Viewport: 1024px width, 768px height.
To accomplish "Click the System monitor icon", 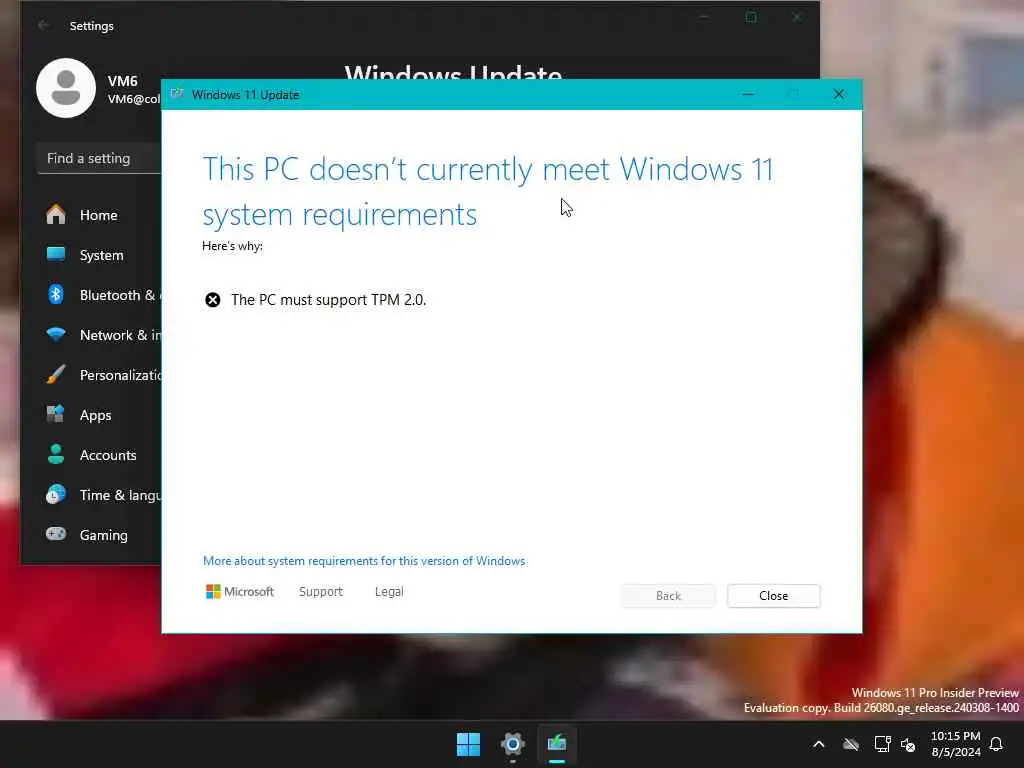I will click(x=56, y=254).
